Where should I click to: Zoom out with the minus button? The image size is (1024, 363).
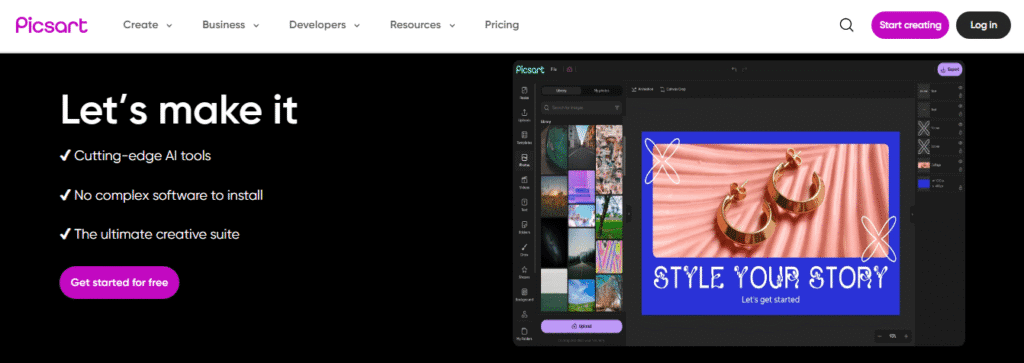pyautogui.click(x=880, y=336)
